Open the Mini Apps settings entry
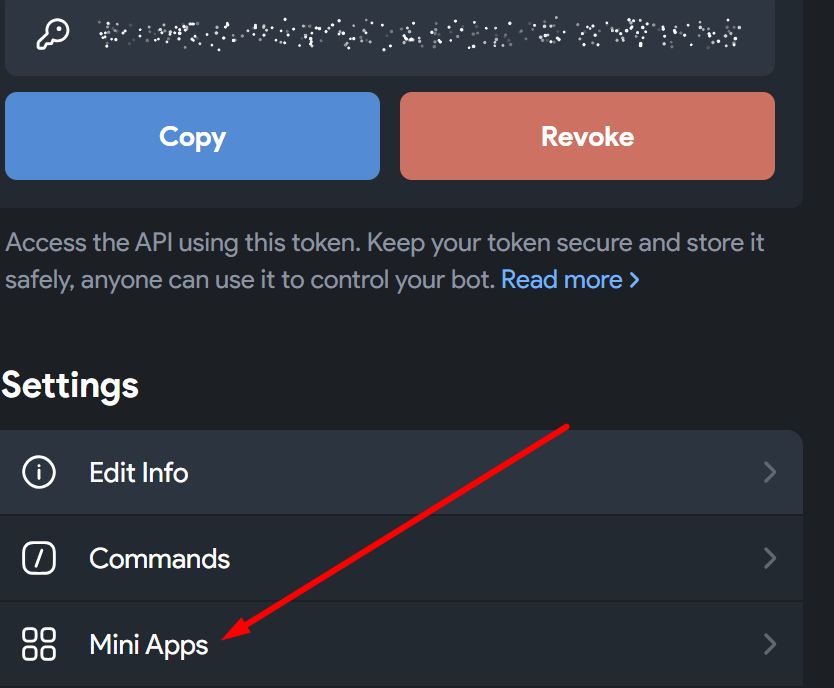The width and height of the screenshot is (834, 688). click(x=149, y=644)
